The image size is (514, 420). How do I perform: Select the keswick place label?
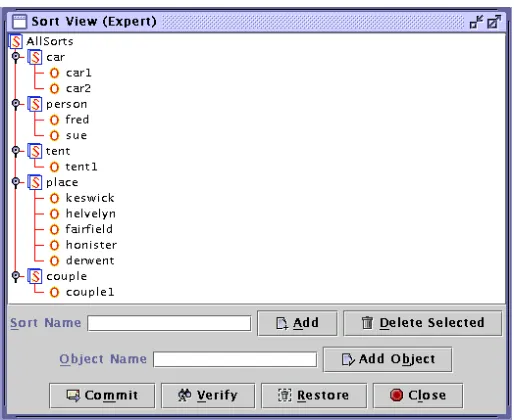[90, 198]
